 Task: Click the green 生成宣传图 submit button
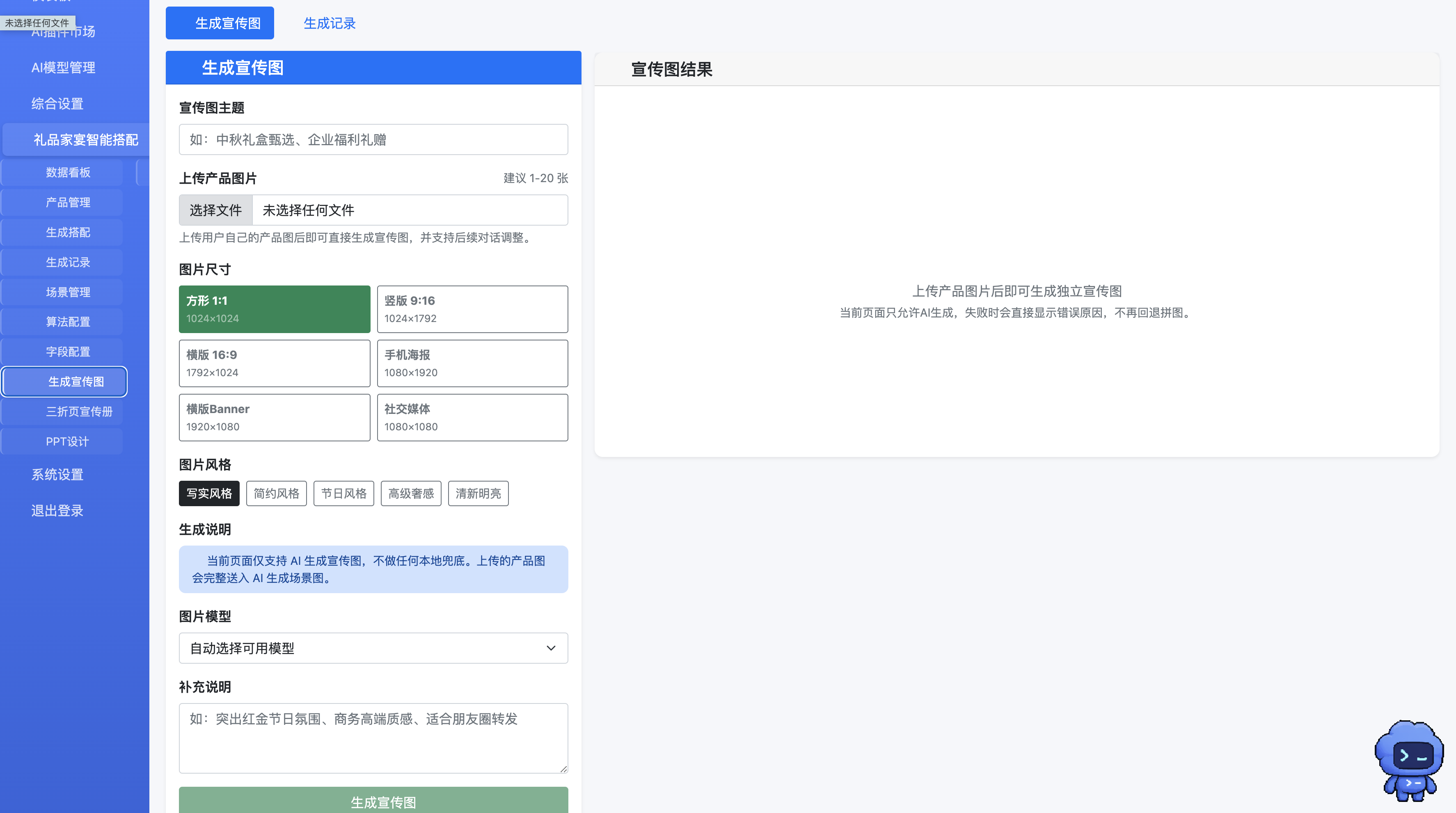(373, 800)
